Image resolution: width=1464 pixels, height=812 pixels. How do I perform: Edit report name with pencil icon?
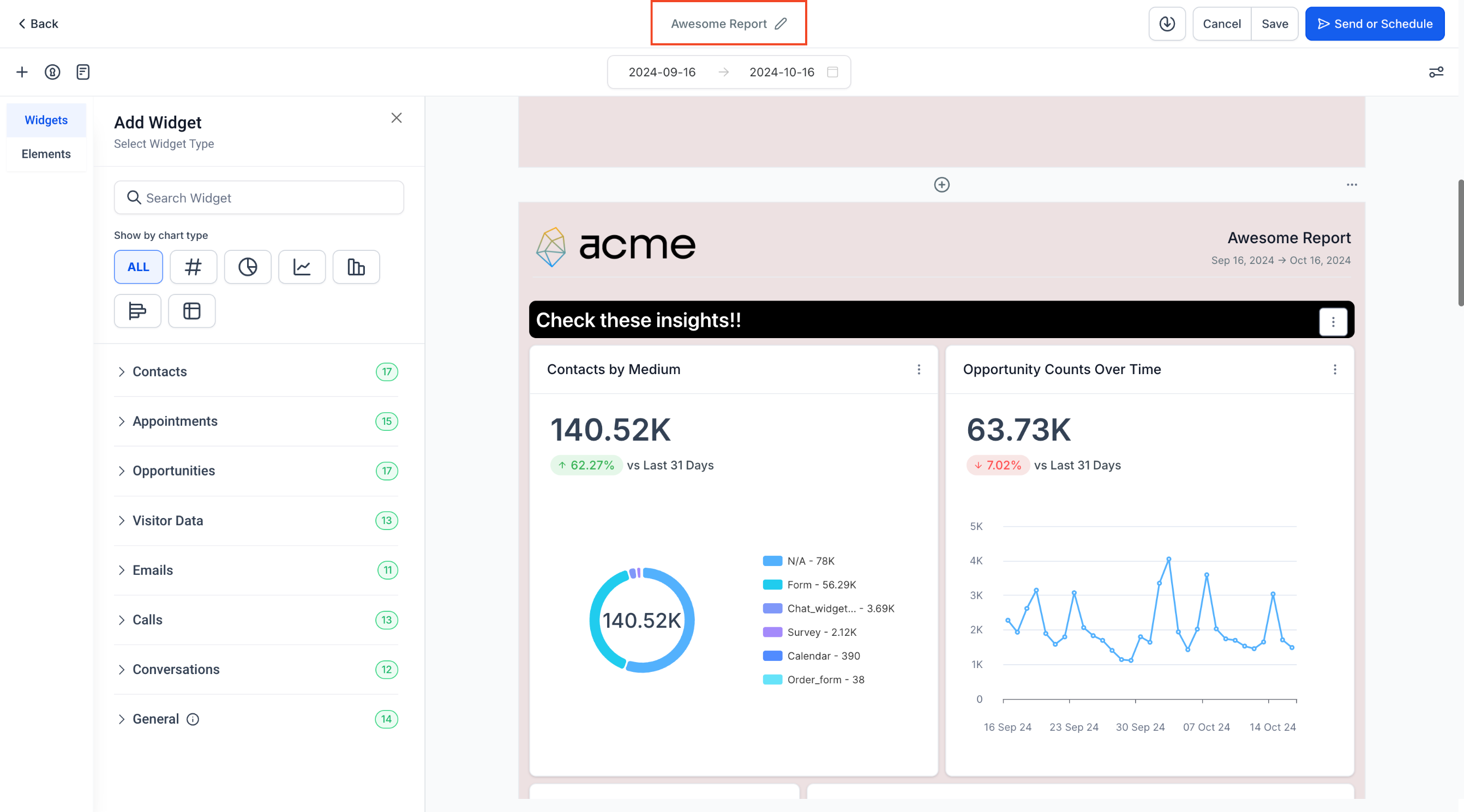point(781,24)
